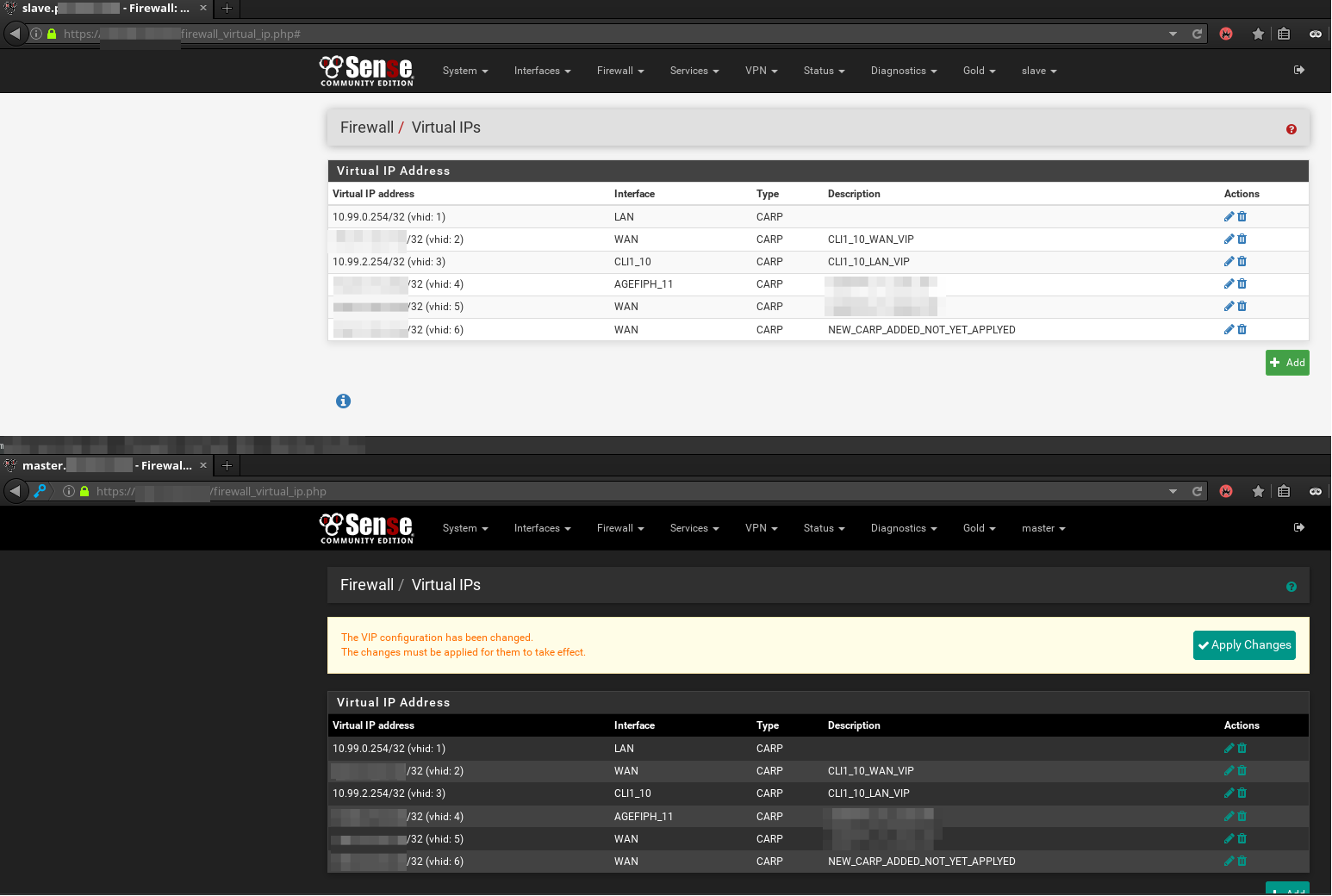Image resolution: width=1332 pixels, height=896 pixels.
Task: Open help icon on master Virtual IPs header
Action: [x=1291, y=587]
